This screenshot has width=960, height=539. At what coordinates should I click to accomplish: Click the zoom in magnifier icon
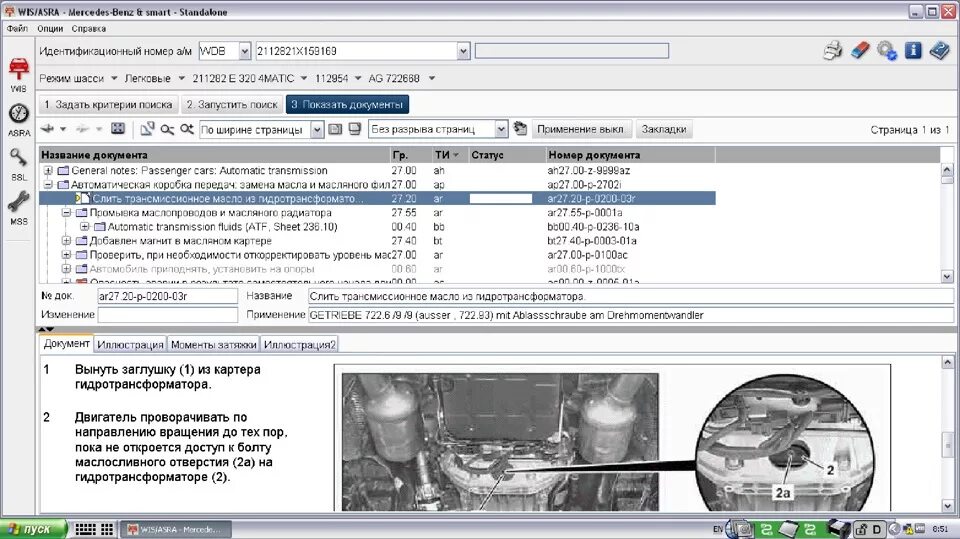point(187,129)
